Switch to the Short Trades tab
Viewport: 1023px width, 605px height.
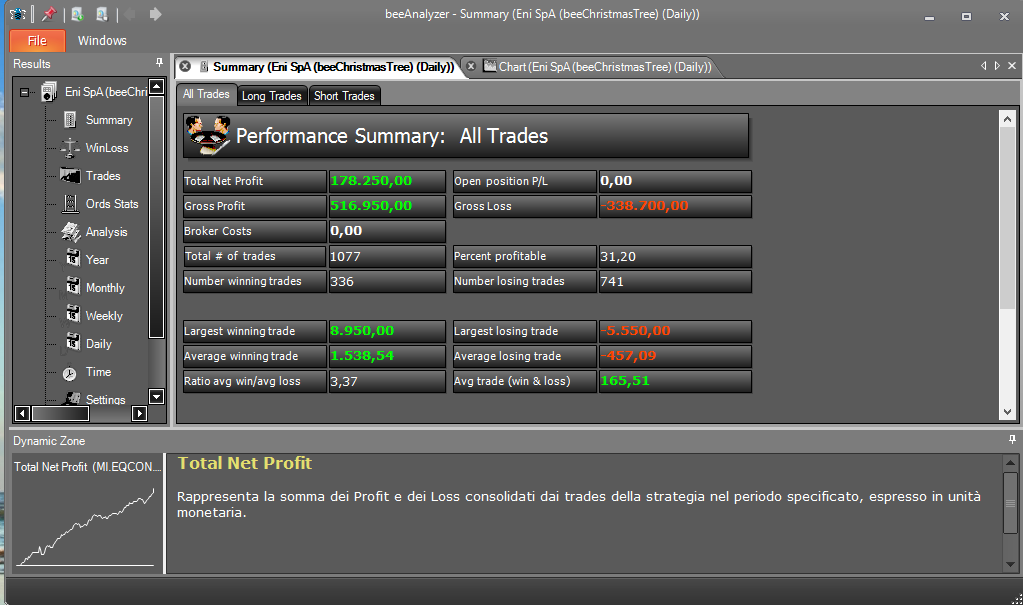(x=344, y=96)
